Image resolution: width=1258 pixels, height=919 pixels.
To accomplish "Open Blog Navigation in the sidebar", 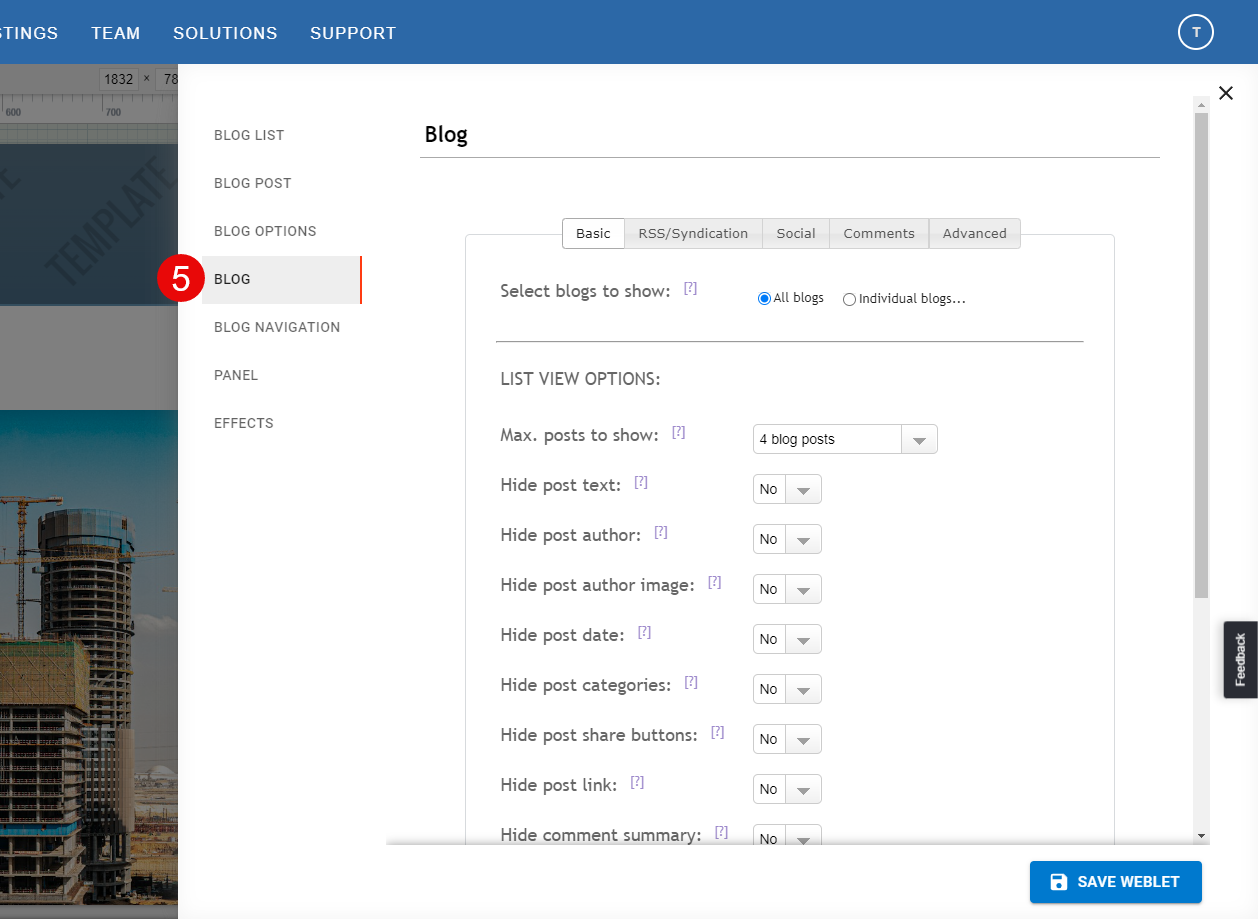I will coord(277,327).
